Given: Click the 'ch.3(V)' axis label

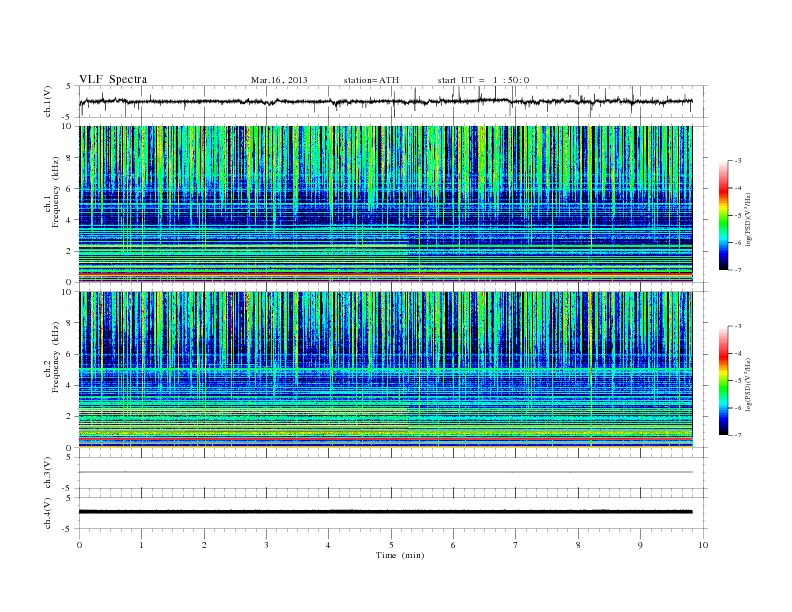Looking at the screenshot, I should [48, 473].
